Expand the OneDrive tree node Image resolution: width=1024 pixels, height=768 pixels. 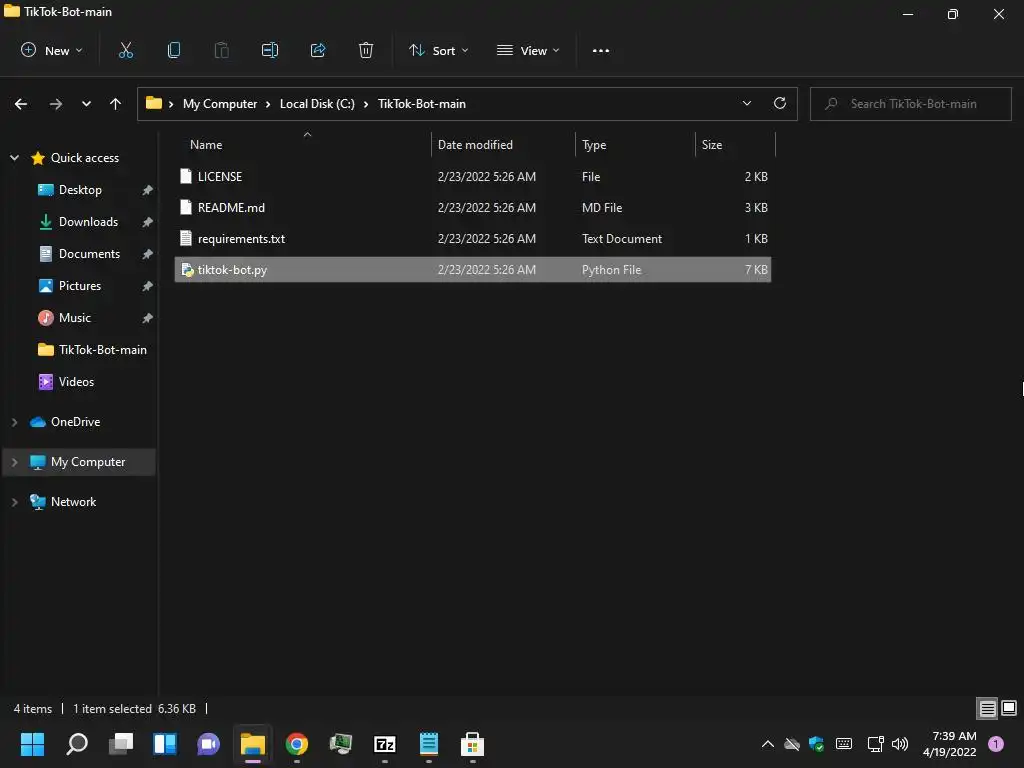coord(14,423)
